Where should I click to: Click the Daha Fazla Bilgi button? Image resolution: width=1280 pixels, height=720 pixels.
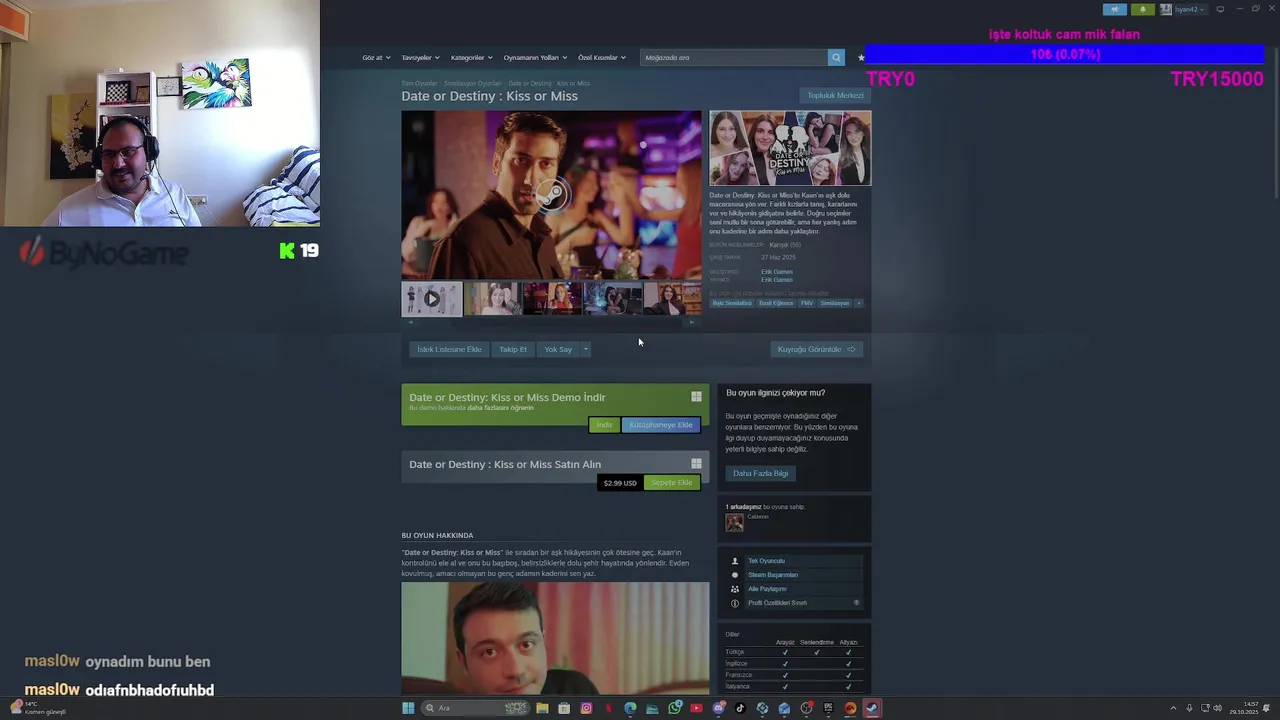tap(760, 473)
